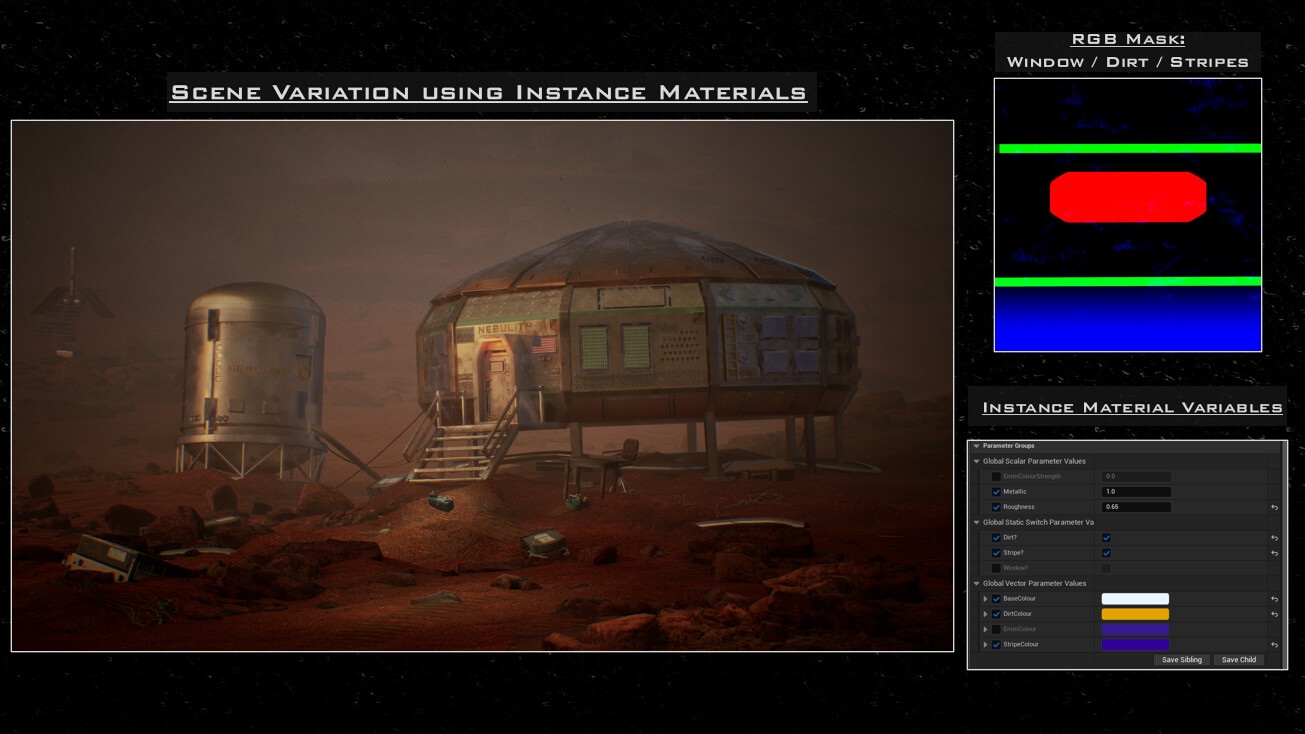Image resolution: width=1305 pixels, height=734 pixels.
Task: Toggle the Window? value checkbox
Action: 1106,568
